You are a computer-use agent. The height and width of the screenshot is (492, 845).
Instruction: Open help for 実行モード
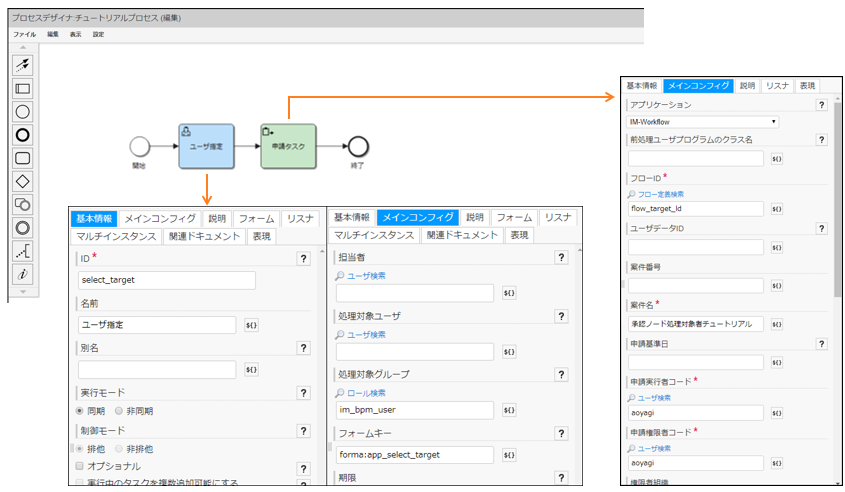click(303, 393)
